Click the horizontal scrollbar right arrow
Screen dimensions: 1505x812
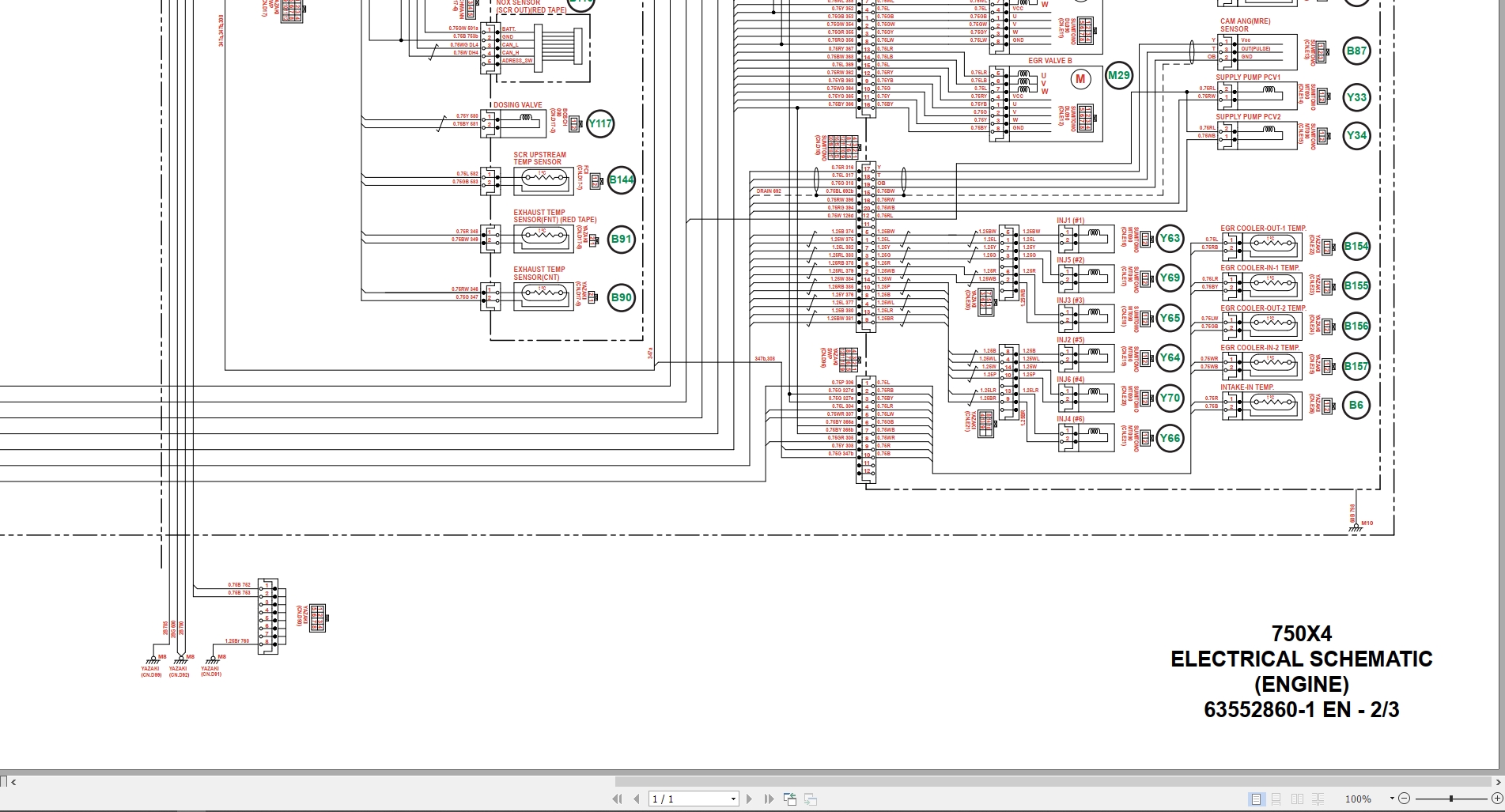[1499, 783]
